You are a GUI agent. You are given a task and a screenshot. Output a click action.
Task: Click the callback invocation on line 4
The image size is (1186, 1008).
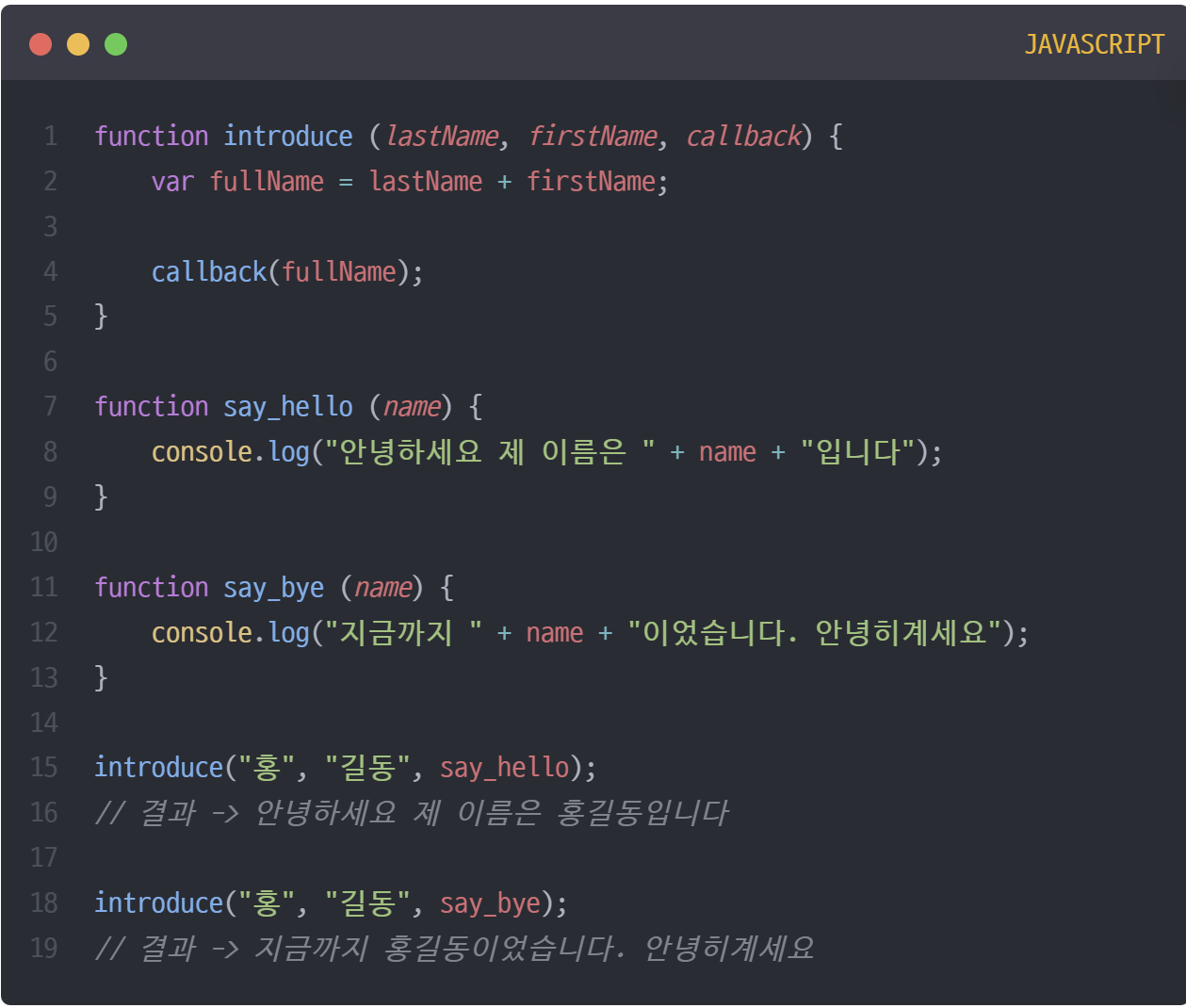point(208,271)
